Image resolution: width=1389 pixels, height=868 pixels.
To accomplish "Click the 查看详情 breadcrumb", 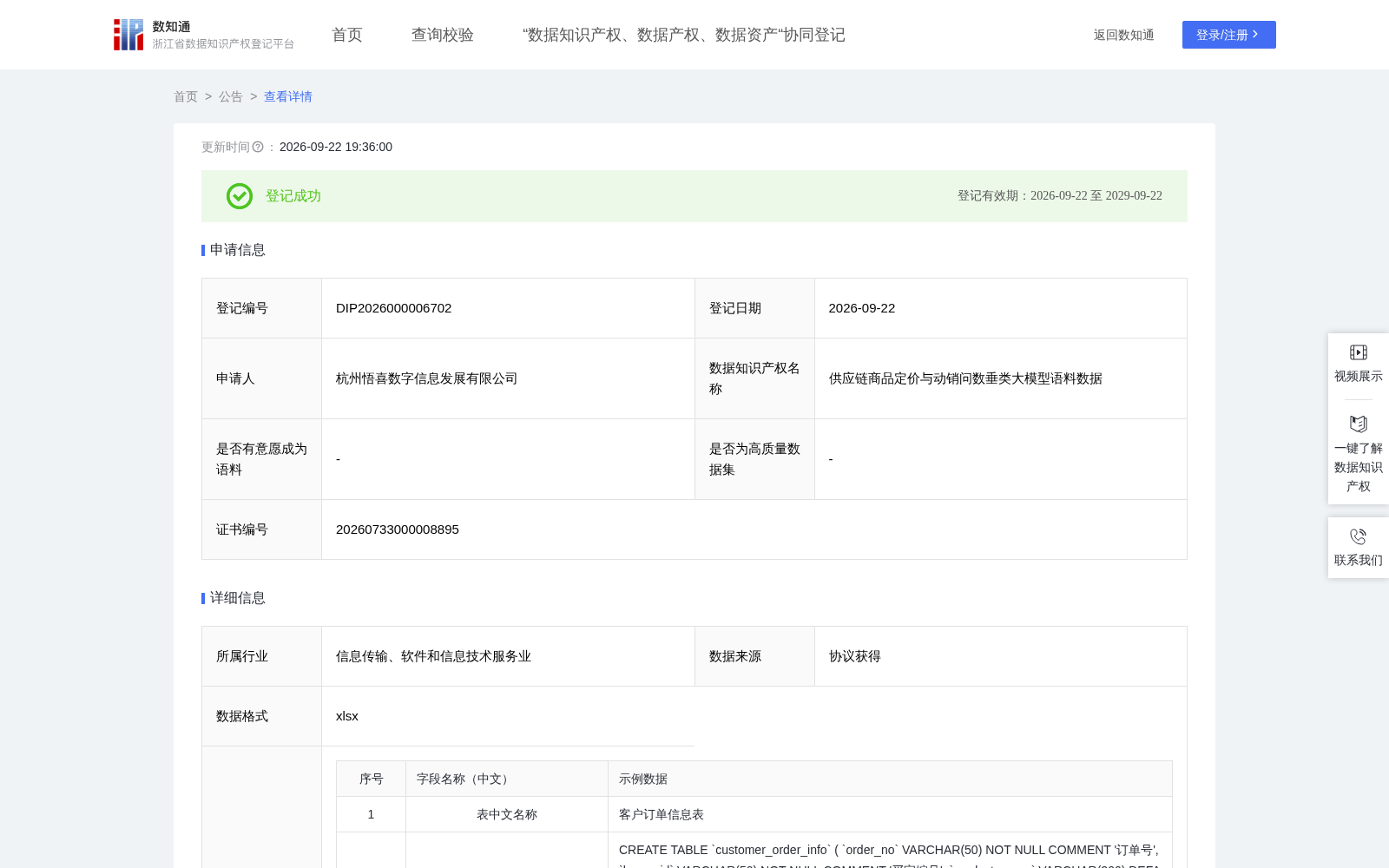I will click(x=288, y=96).
